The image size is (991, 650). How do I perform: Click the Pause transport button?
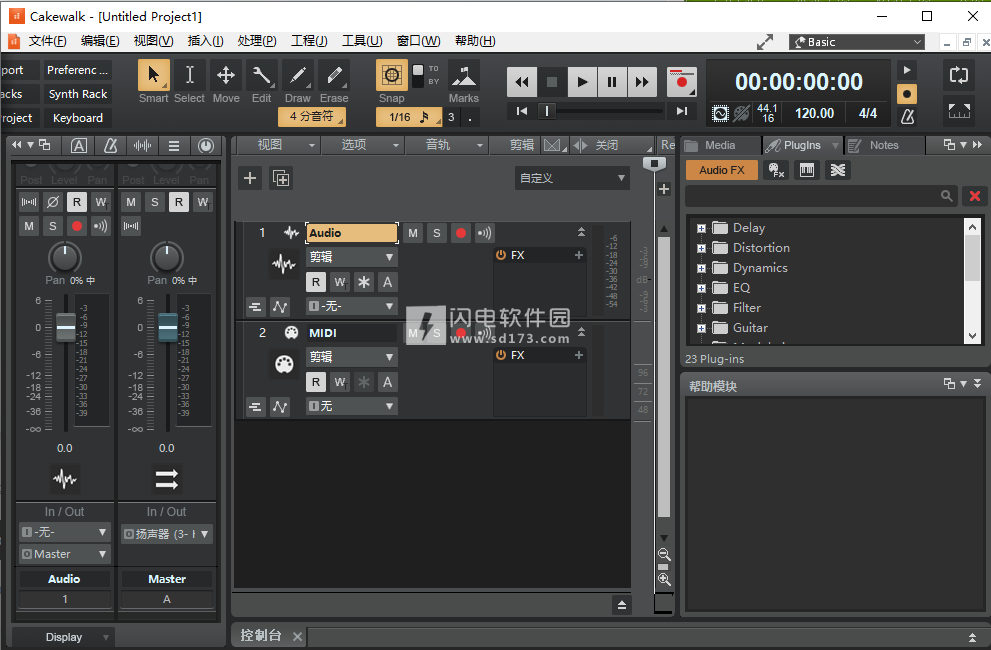coord(612,82)
